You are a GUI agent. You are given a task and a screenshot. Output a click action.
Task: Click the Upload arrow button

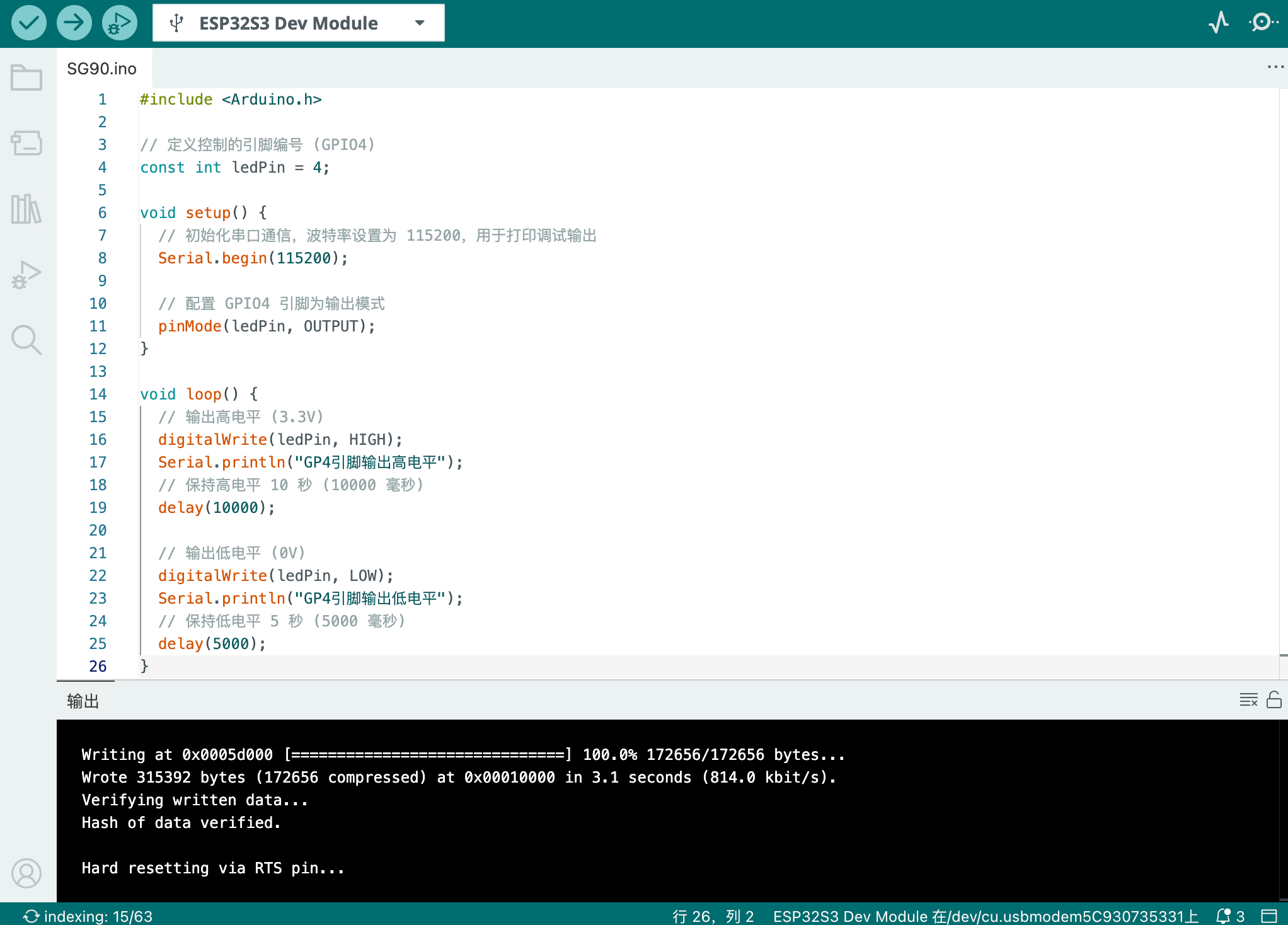pos(74,23)
